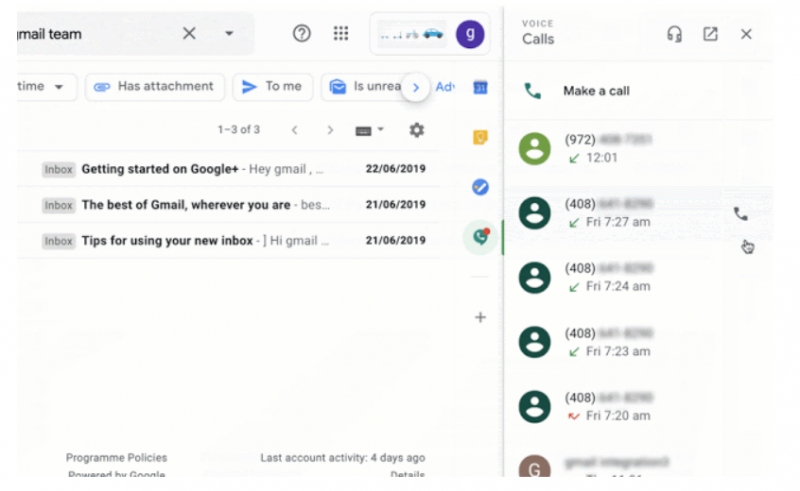
Task: Open Google Tasks side panel icon
Action: coord(480,187)
